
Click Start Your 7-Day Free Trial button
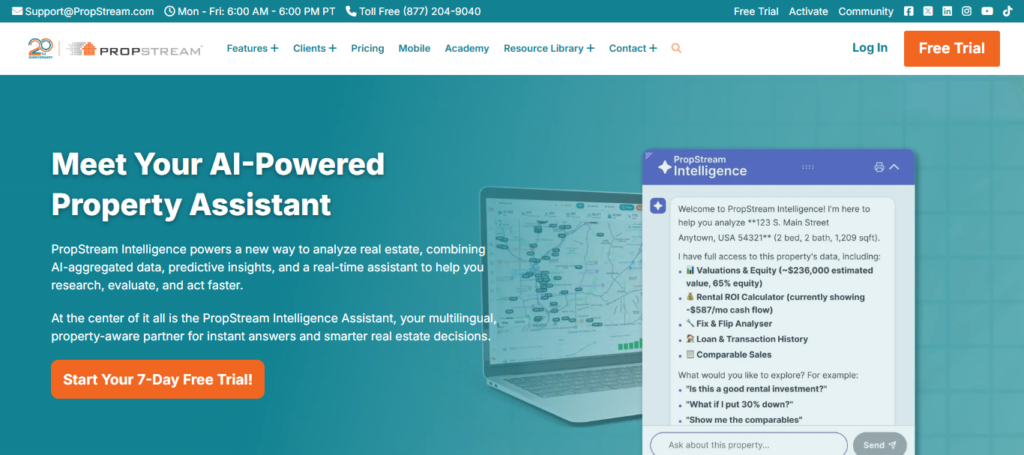(157, 379)
